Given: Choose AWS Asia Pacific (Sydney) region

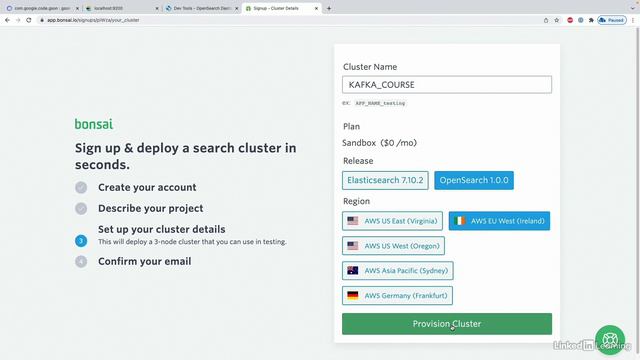Looking at the screenshot, I should point(398,271).
